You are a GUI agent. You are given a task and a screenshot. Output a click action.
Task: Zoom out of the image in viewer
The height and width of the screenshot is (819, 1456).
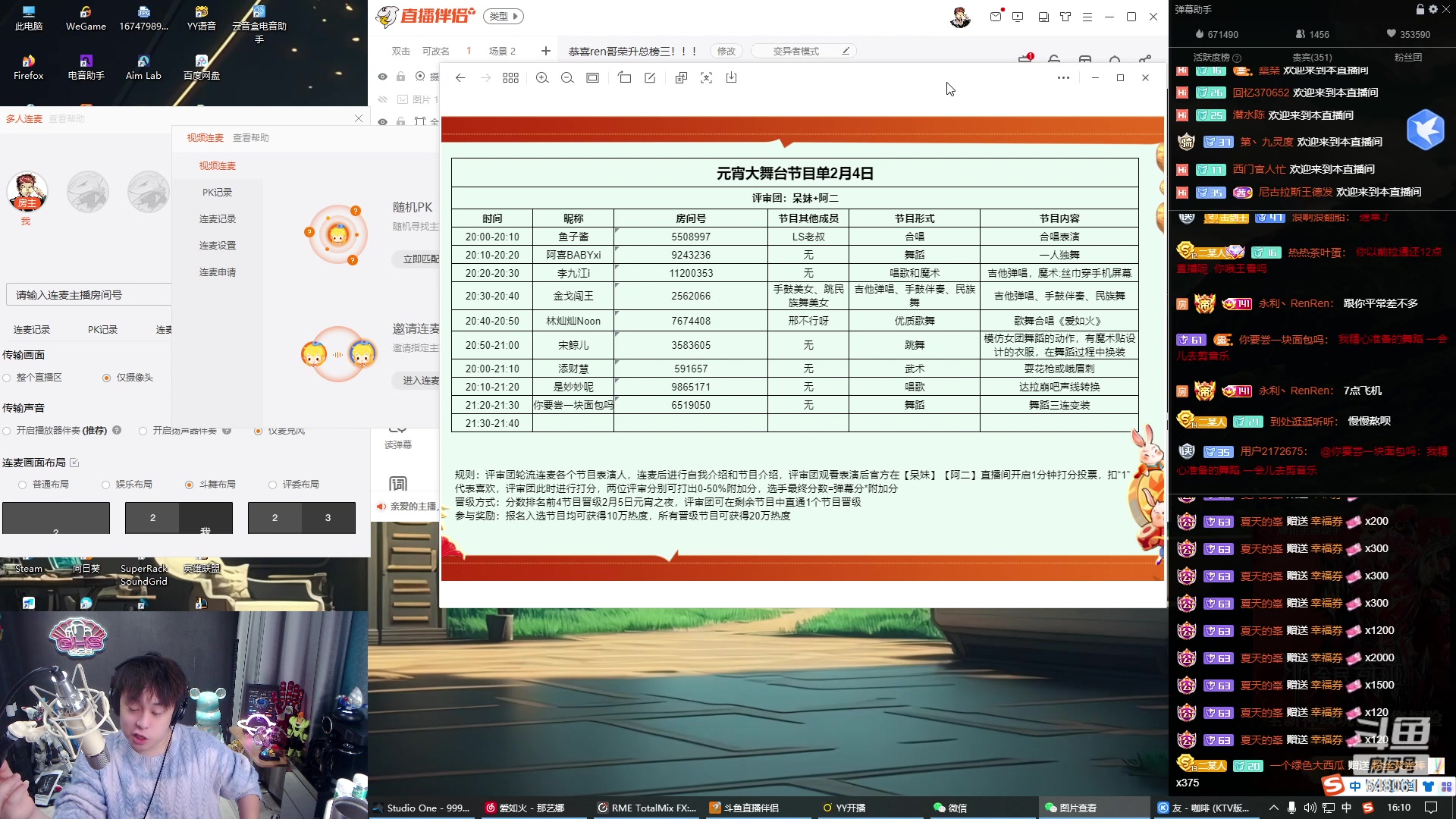[567, 78]
